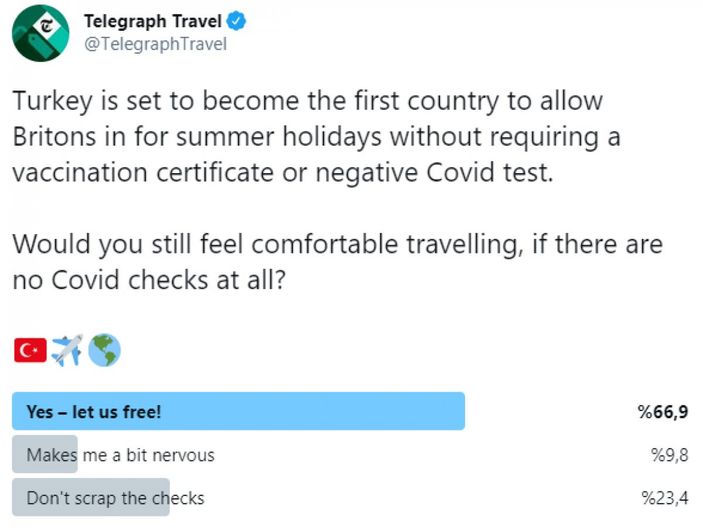Click the Turkish flag emoji
703x528 pixels.
pyautogui.click(x=30, y=350)
